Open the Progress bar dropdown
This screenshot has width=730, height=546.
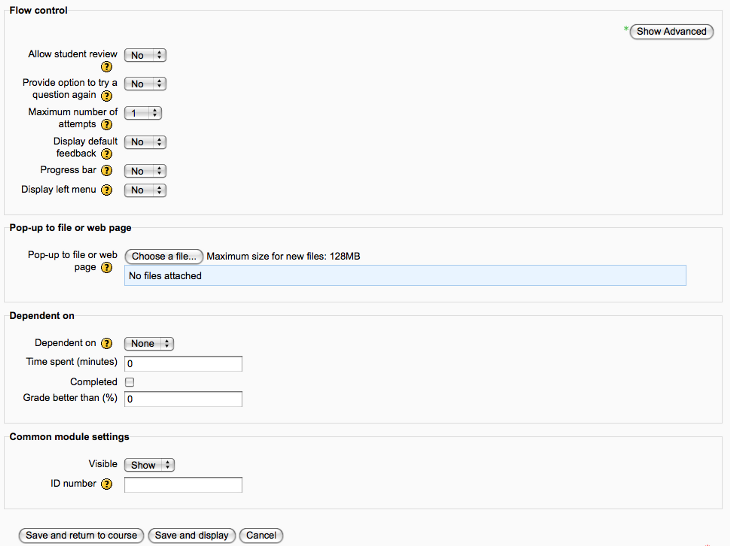pyautogui.click(x=145, y=171)
